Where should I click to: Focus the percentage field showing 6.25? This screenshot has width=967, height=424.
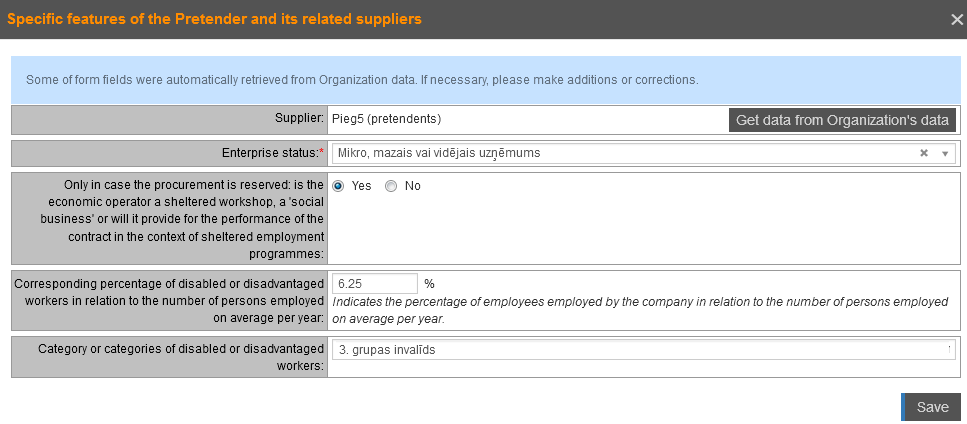[374, 283]
